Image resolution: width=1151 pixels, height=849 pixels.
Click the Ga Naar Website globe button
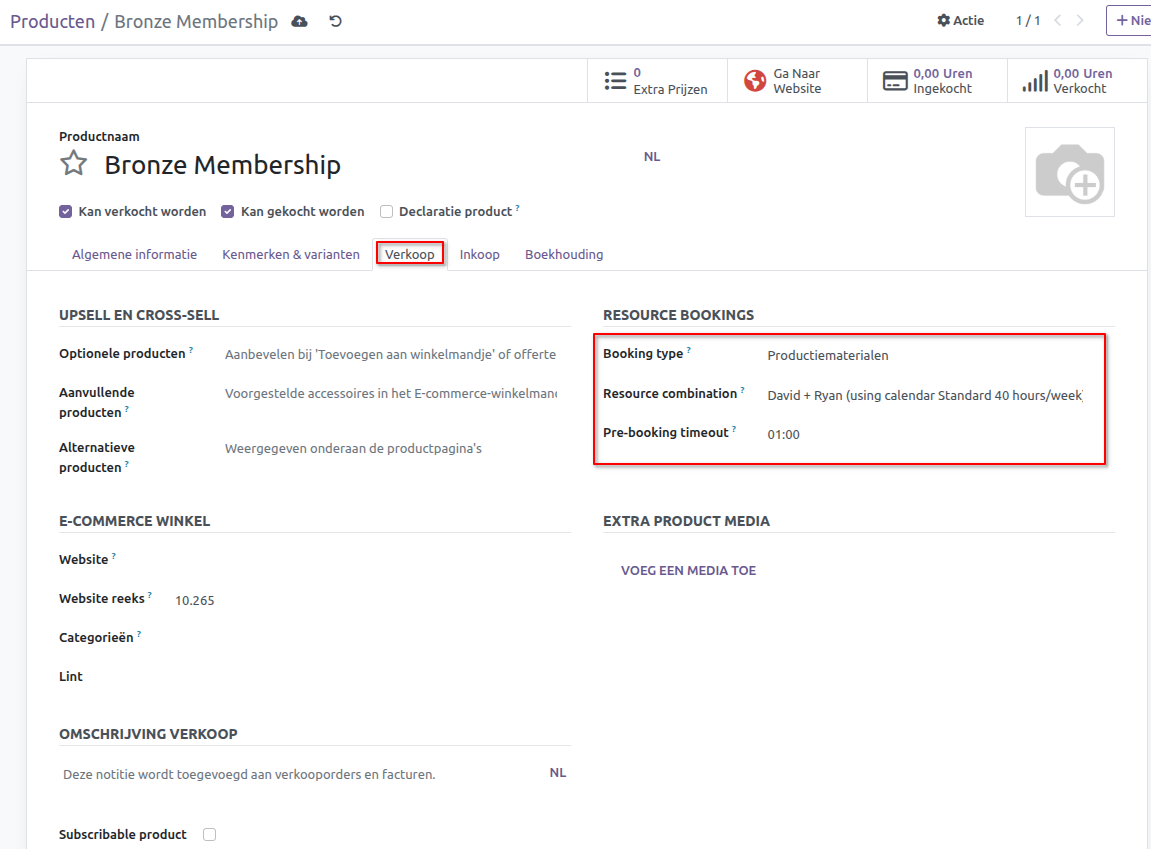[796, 81]
